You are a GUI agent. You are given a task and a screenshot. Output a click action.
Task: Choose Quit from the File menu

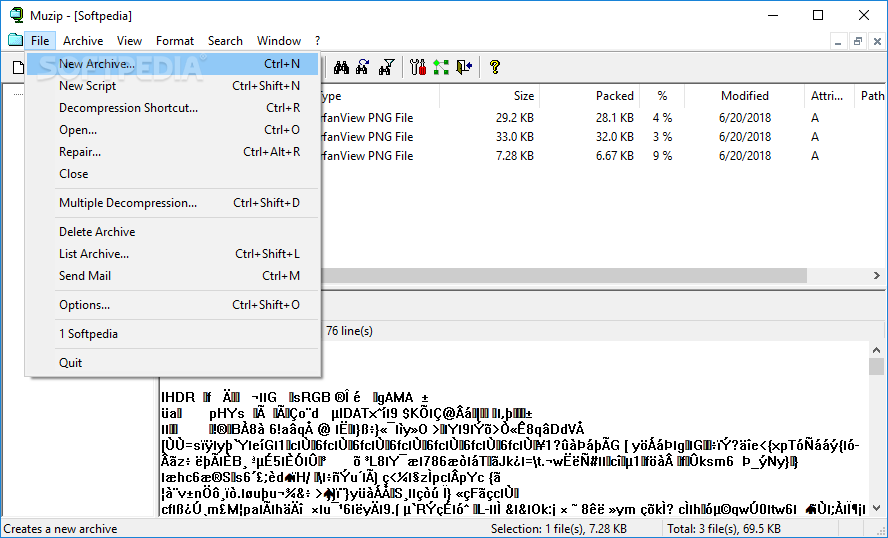pyautogui.click(x=173, y=363)
